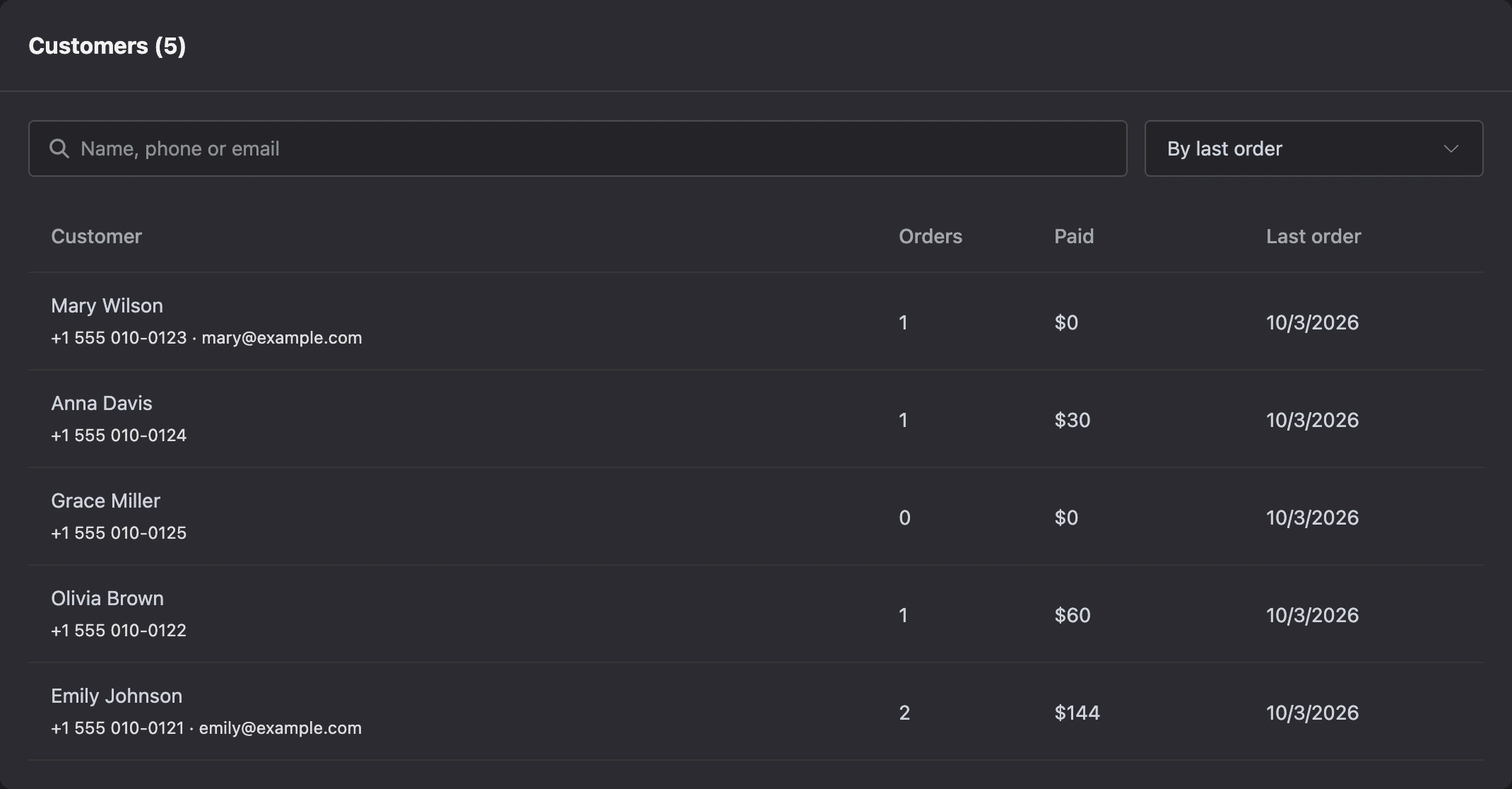The image size is (1512, 789).
Task: Click the Customers (5) heading
Action: (107, 46)
